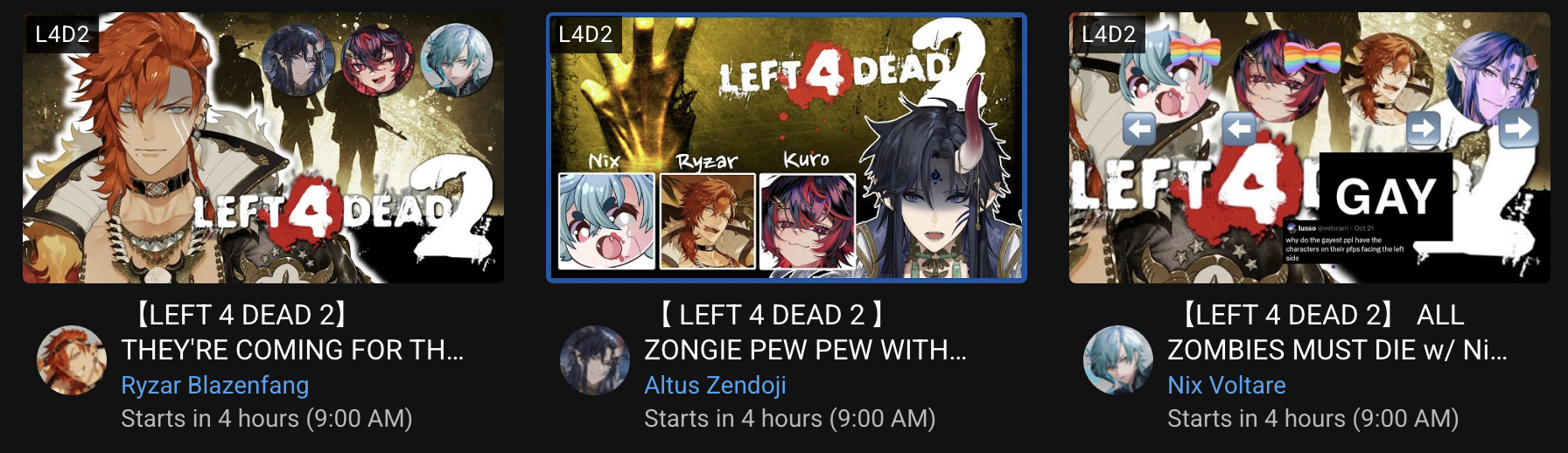The height and width of the screenshot is (453, 1568).
Task: Open title "ALL ZOMBIES MUST DIE" stream
Action: point(1337,332)
